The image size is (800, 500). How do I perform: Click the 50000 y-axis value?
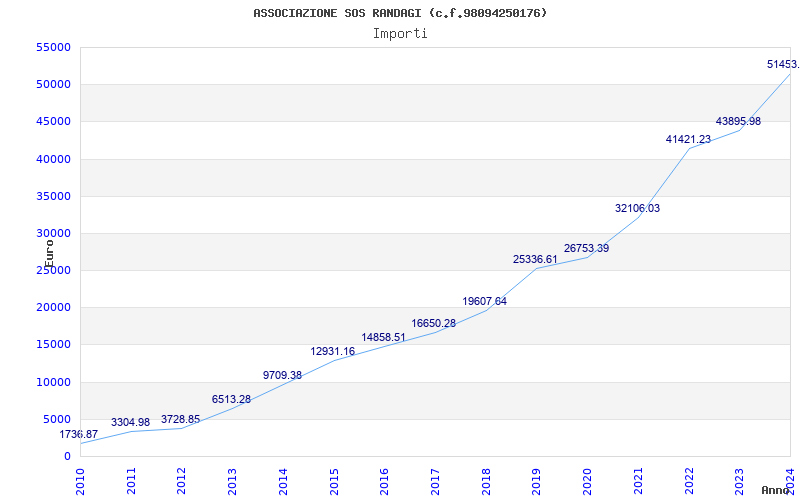(54, 84)
